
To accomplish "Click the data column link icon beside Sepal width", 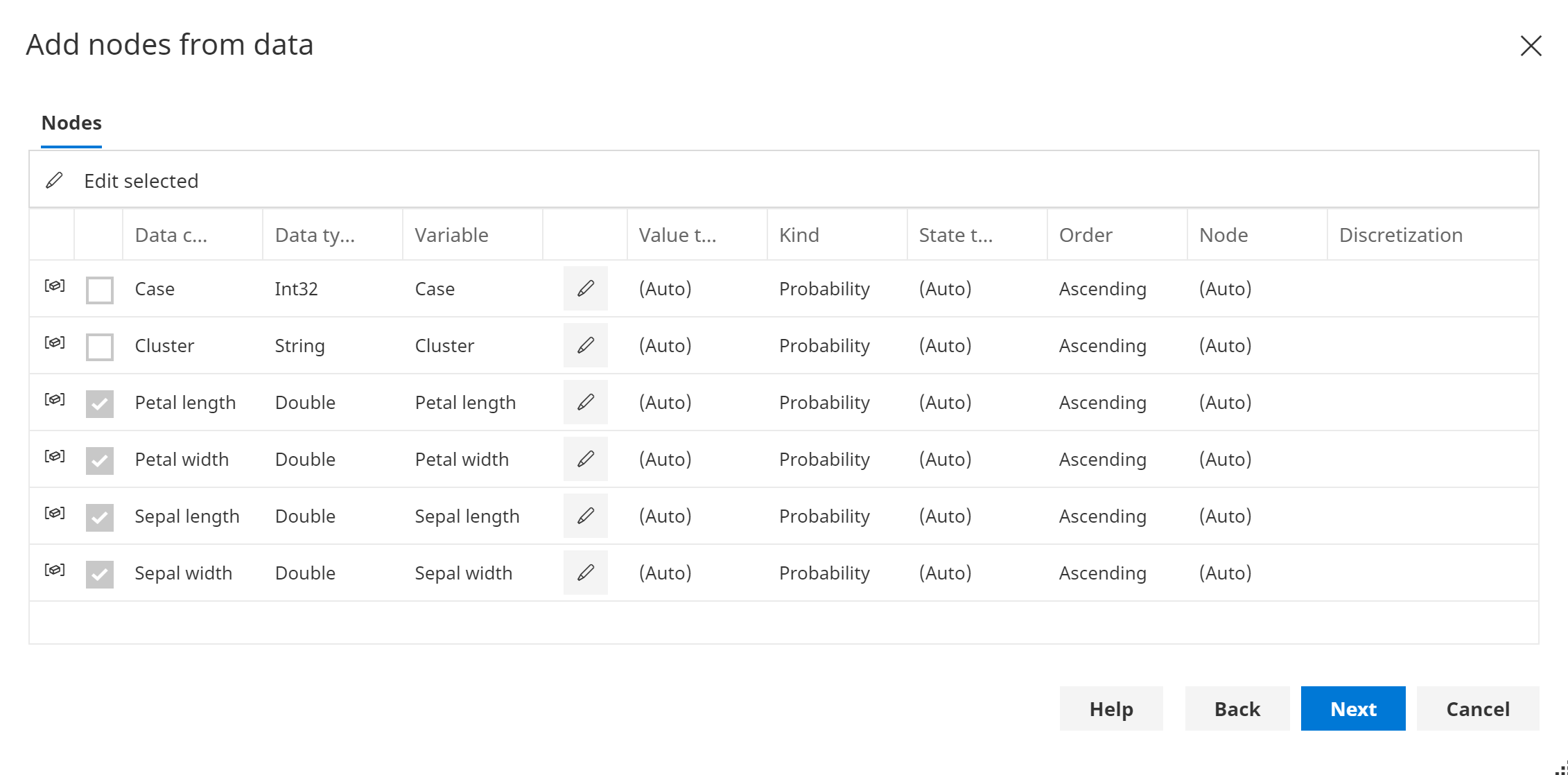I will (x=54, y=568).
